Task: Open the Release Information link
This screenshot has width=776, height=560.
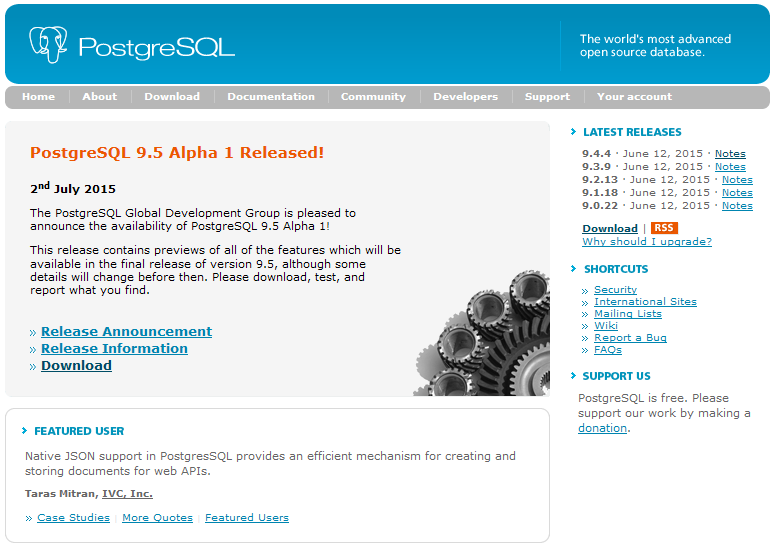Action: [114, 349]
